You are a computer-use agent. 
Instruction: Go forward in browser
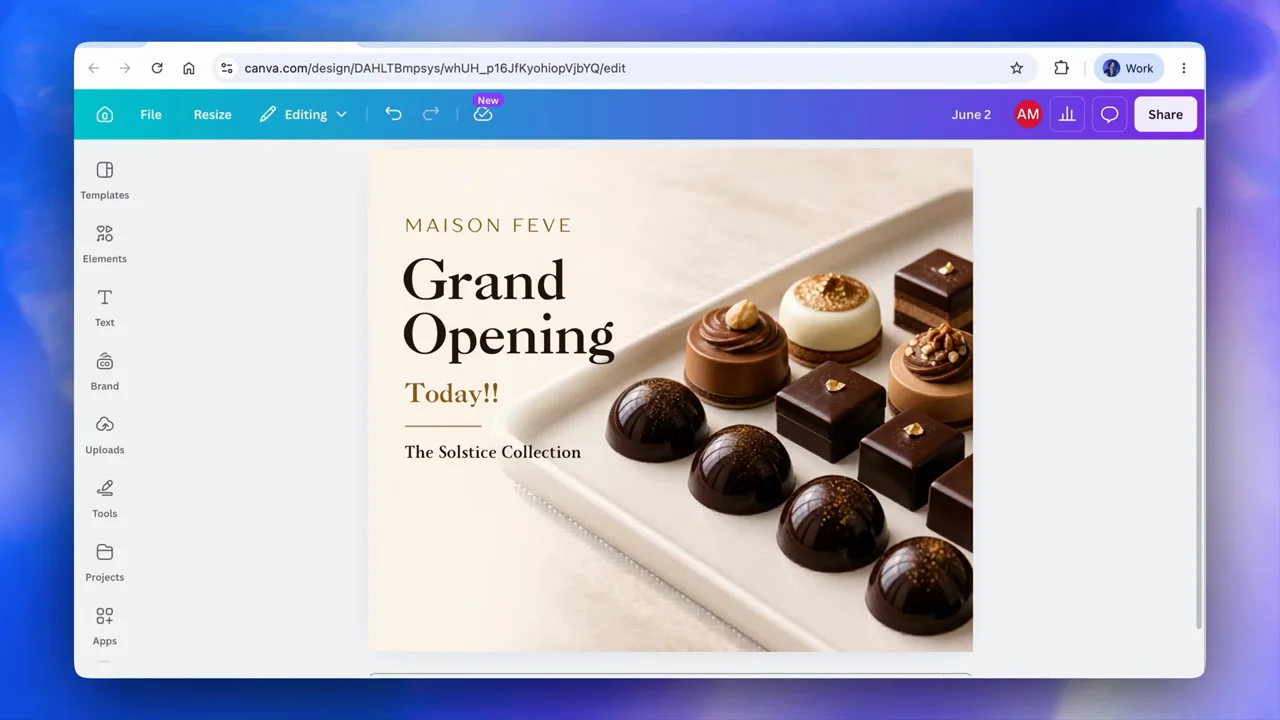(x=125, y=68)
